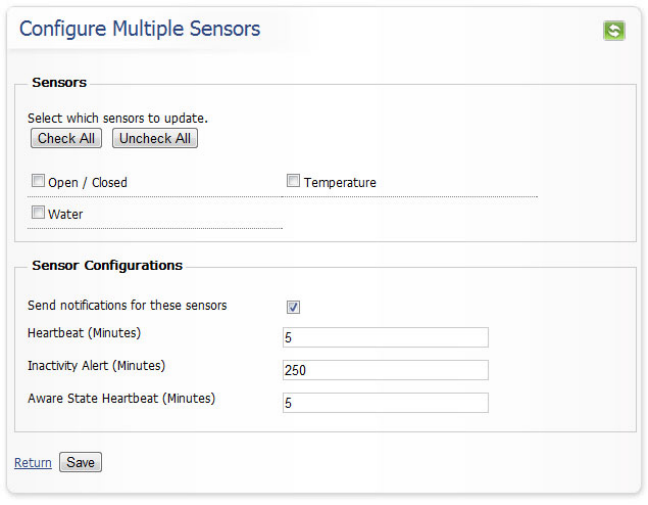Viewport: 648px width, 505px height.
Task: Select the Aware State Heartbeat input
Action: tap(385, 403)
